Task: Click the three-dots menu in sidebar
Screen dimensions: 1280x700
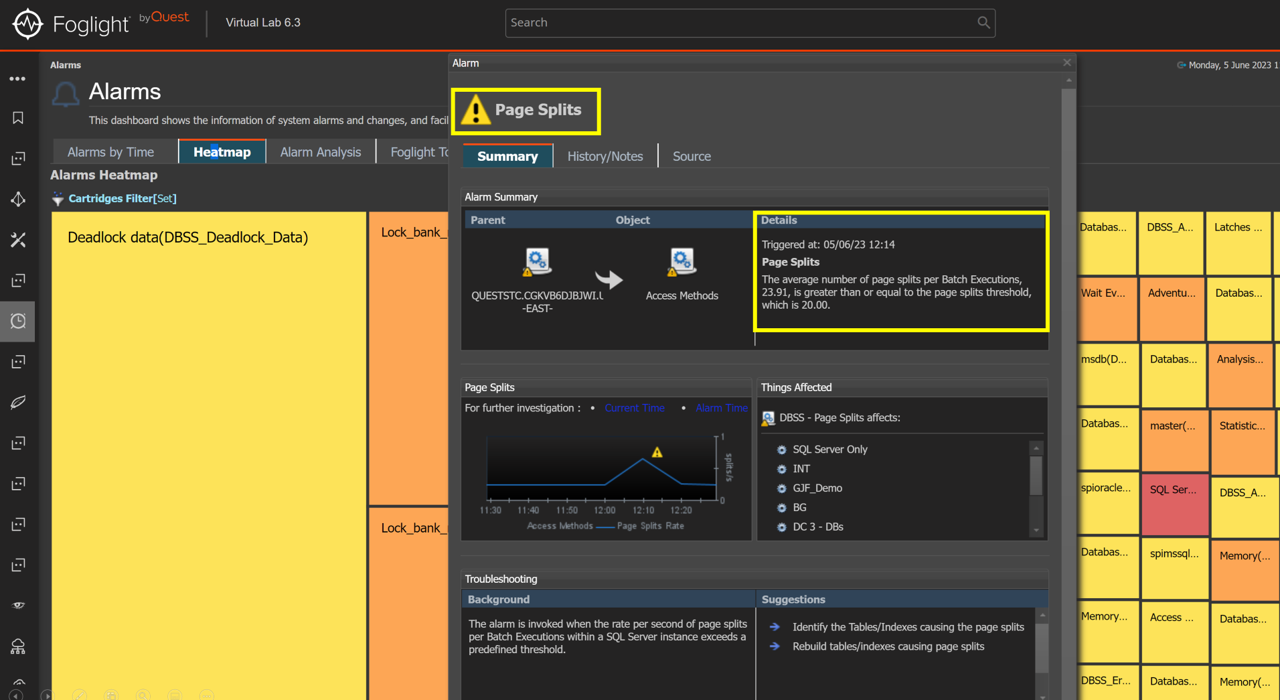Action: coord(18,78)
